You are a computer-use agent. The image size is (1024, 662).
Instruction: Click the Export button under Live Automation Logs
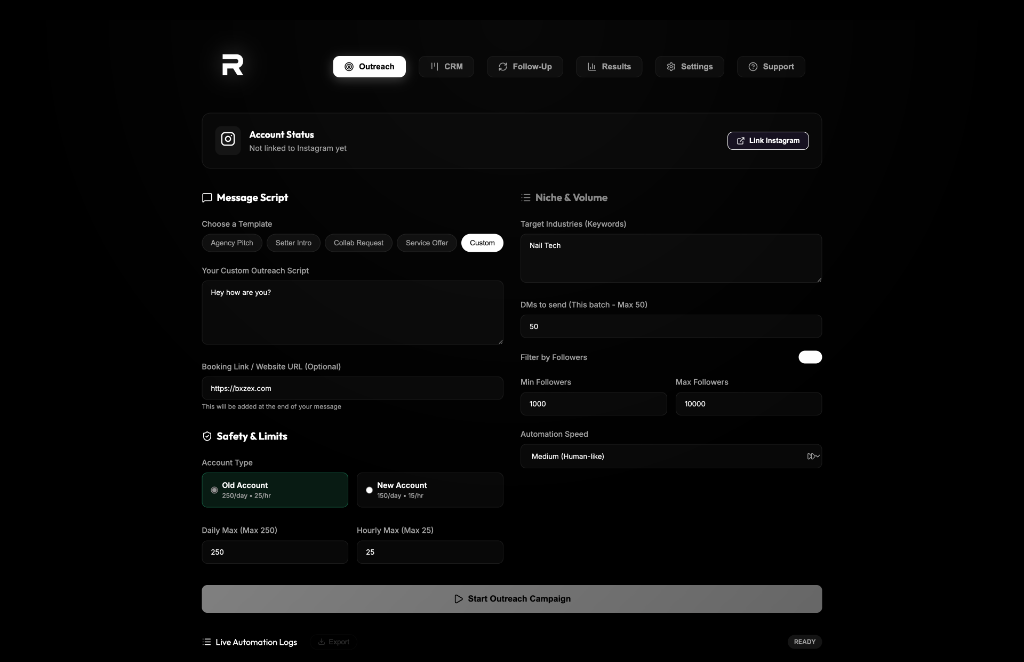click(333, 642)
